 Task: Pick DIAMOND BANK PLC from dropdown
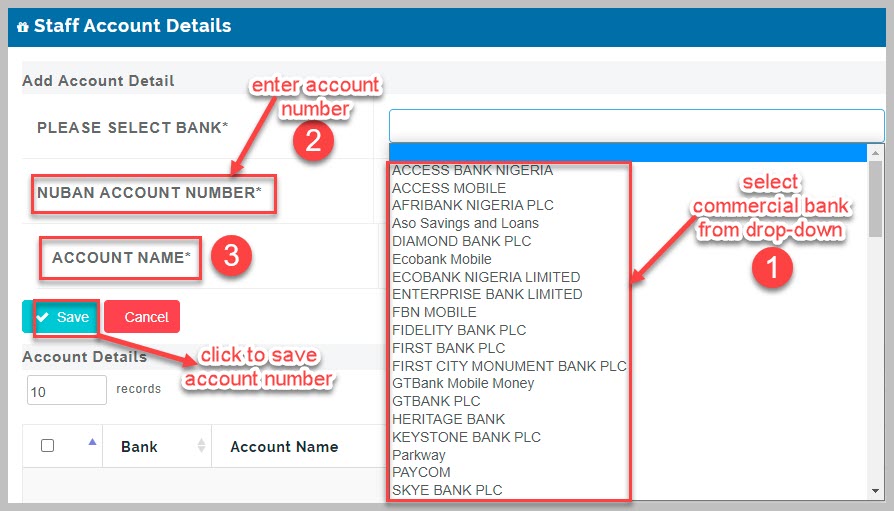pos(461,241)
